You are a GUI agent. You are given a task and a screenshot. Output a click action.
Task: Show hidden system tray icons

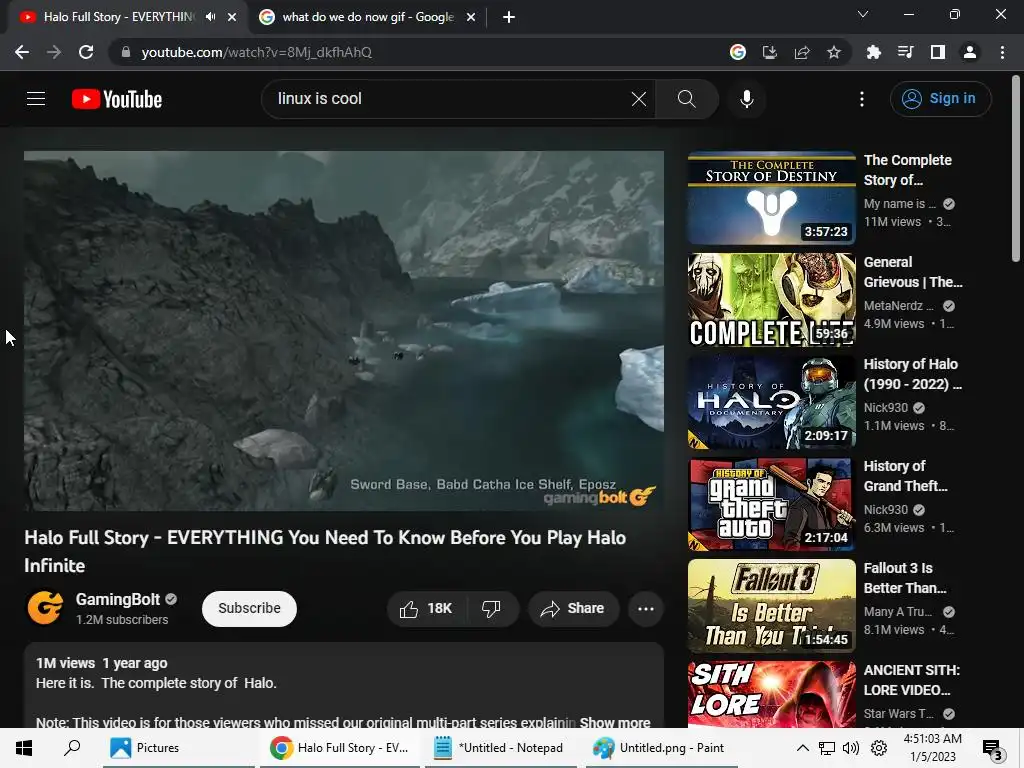coord(803,748)
